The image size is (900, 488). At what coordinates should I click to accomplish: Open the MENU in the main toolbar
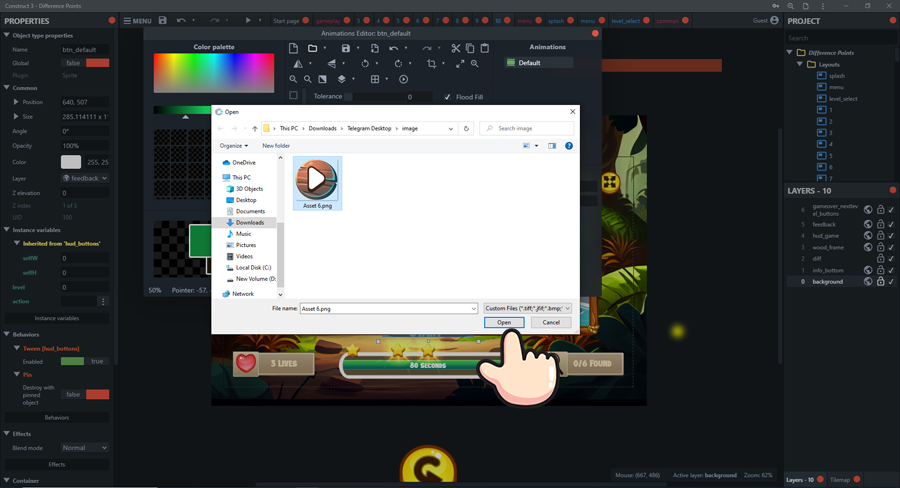[x=137, y=20]
